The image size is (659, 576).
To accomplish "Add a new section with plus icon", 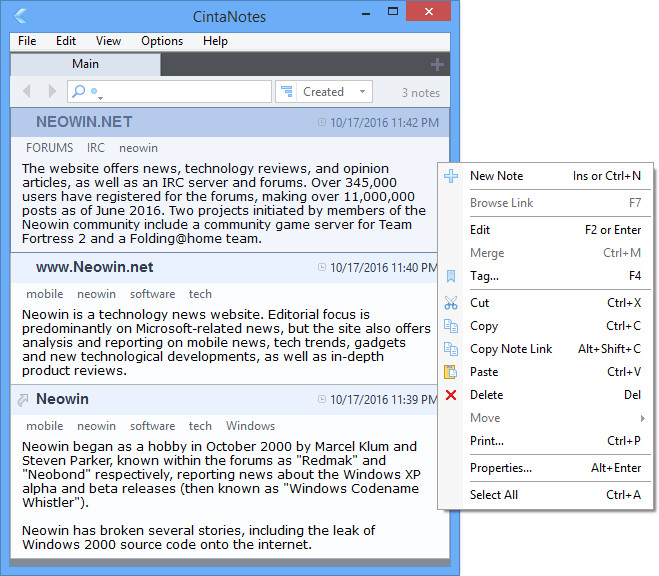I will 437,64.
